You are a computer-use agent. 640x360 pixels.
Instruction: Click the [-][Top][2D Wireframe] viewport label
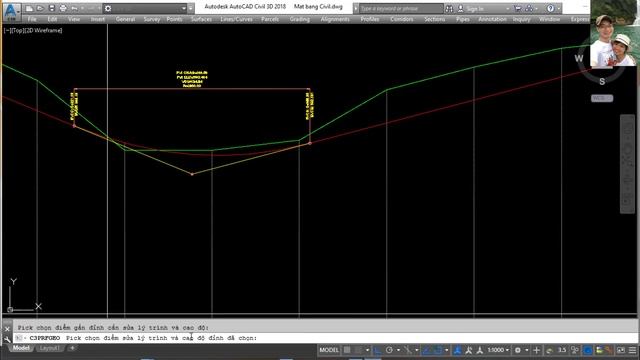[33, 30]
